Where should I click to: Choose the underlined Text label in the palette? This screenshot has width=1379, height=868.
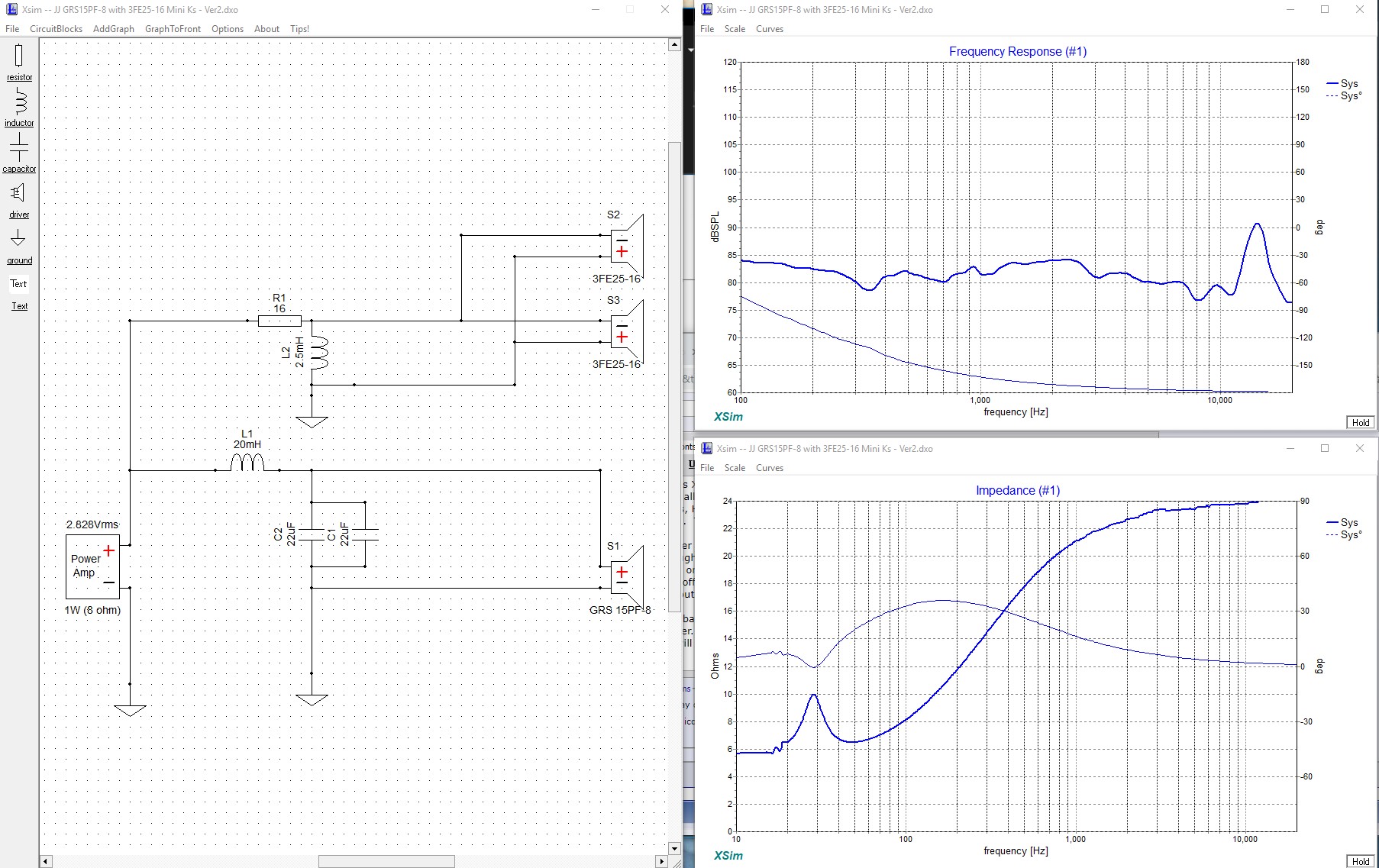click(x=19, y=306)
